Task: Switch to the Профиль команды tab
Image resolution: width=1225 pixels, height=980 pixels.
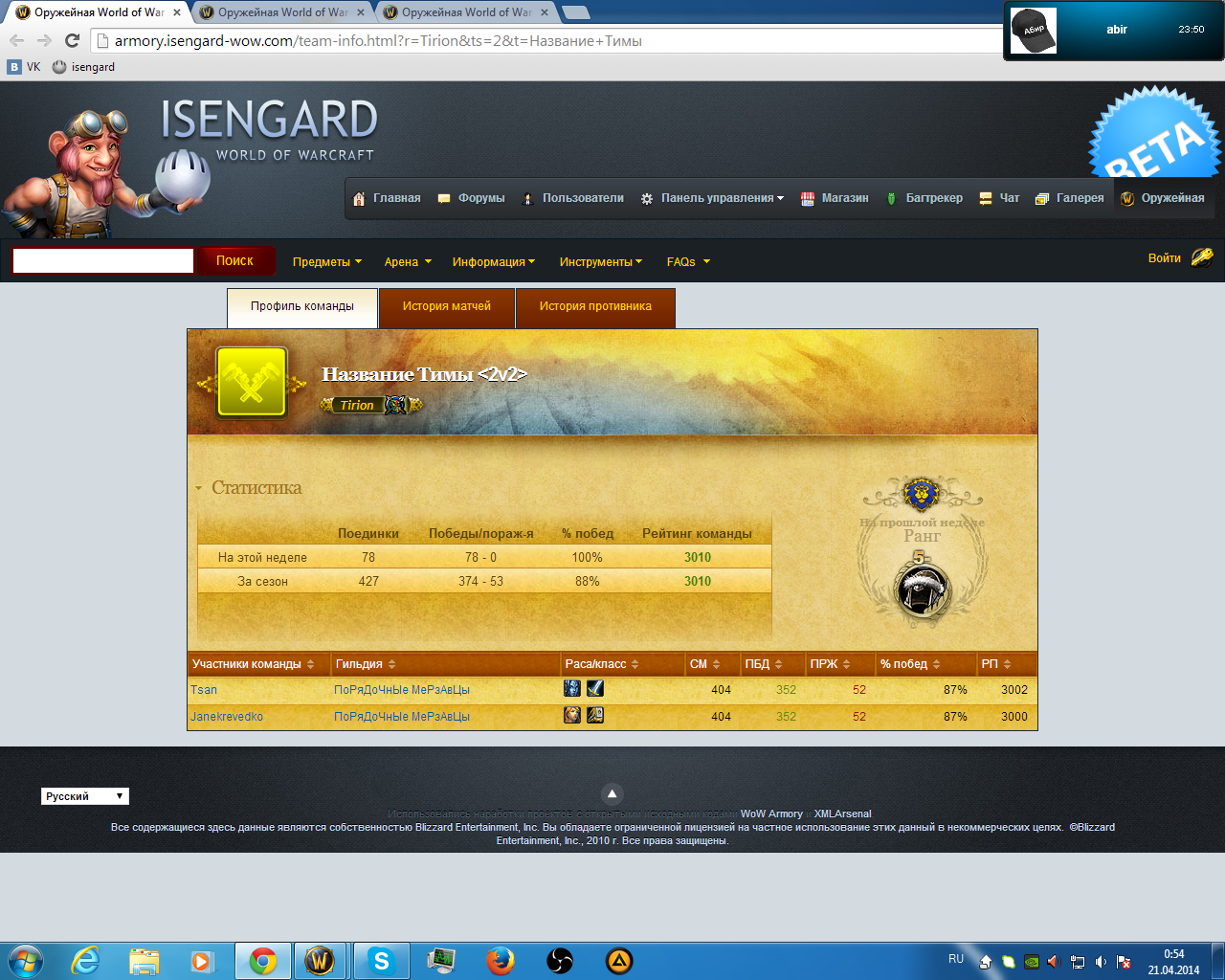Action: (302, 307)
